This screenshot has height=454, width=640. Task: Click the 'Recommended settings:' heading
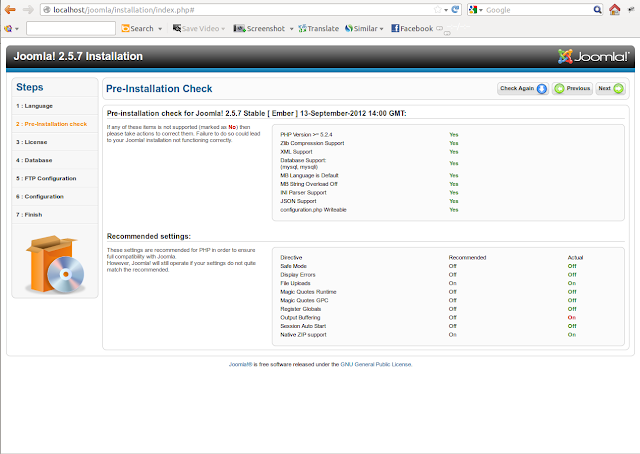149,236
